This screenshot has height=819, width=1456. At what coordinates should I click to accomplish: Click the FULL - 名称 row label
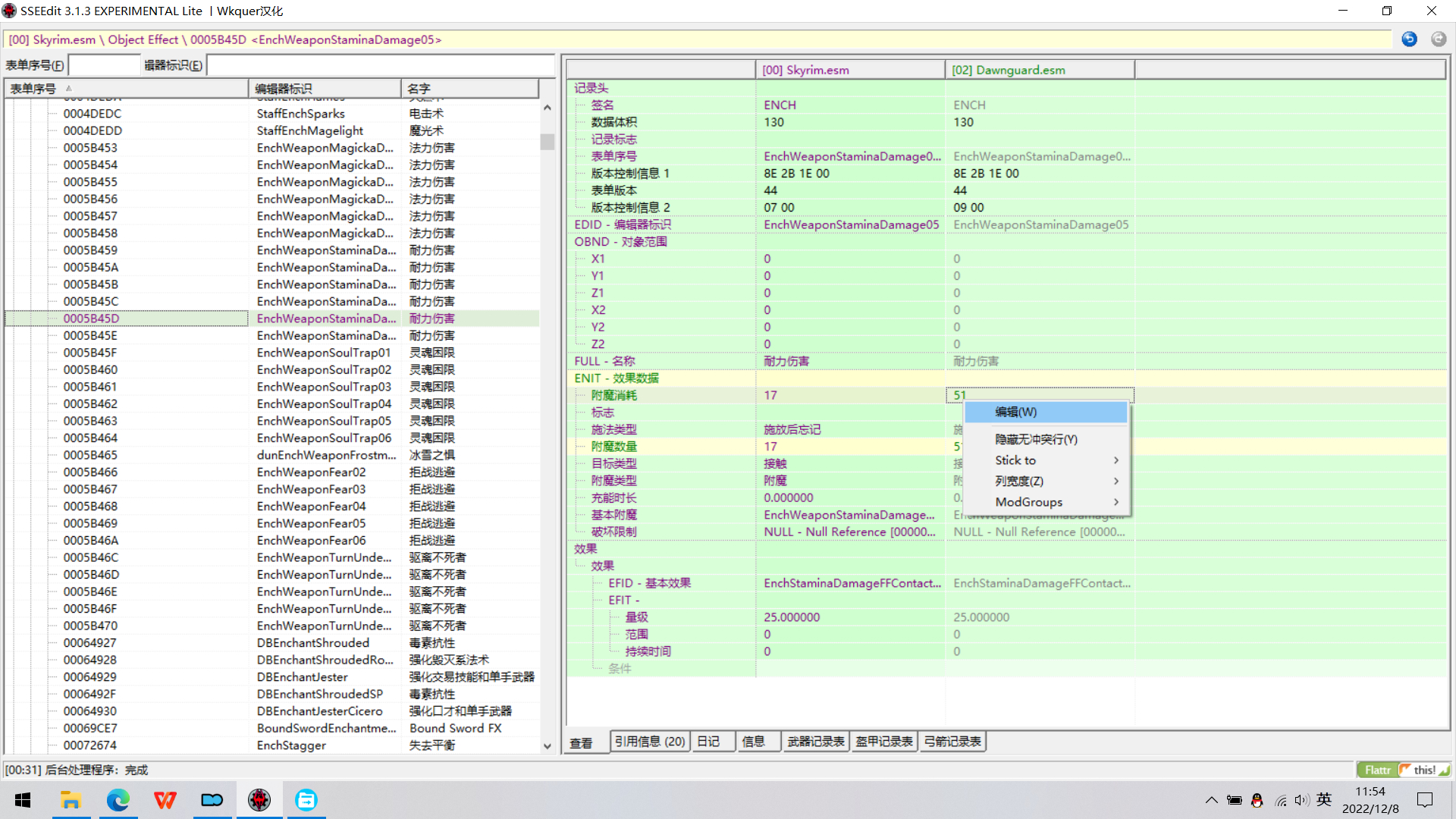tap(604, 361)
